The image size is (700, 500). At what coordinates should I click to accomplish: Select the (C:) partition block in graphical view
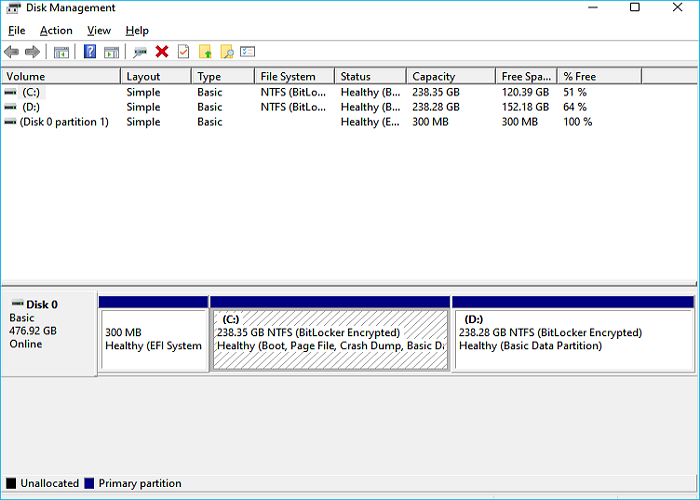(330, 339)
